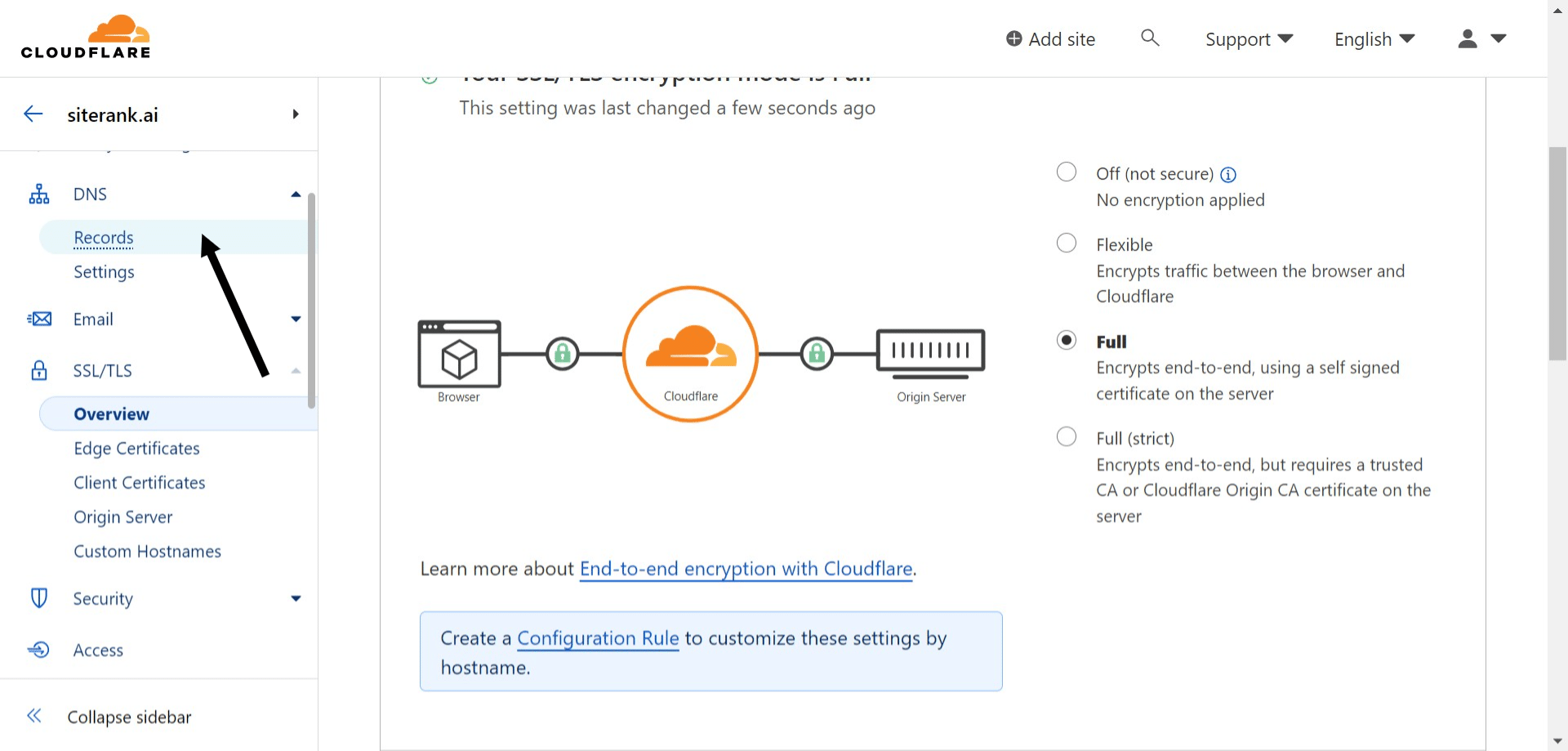Image resolution: width=1568 pixels, height=751 pixels.
Task: Click the search magnifier icon
Action: [x=1150, y=38]
